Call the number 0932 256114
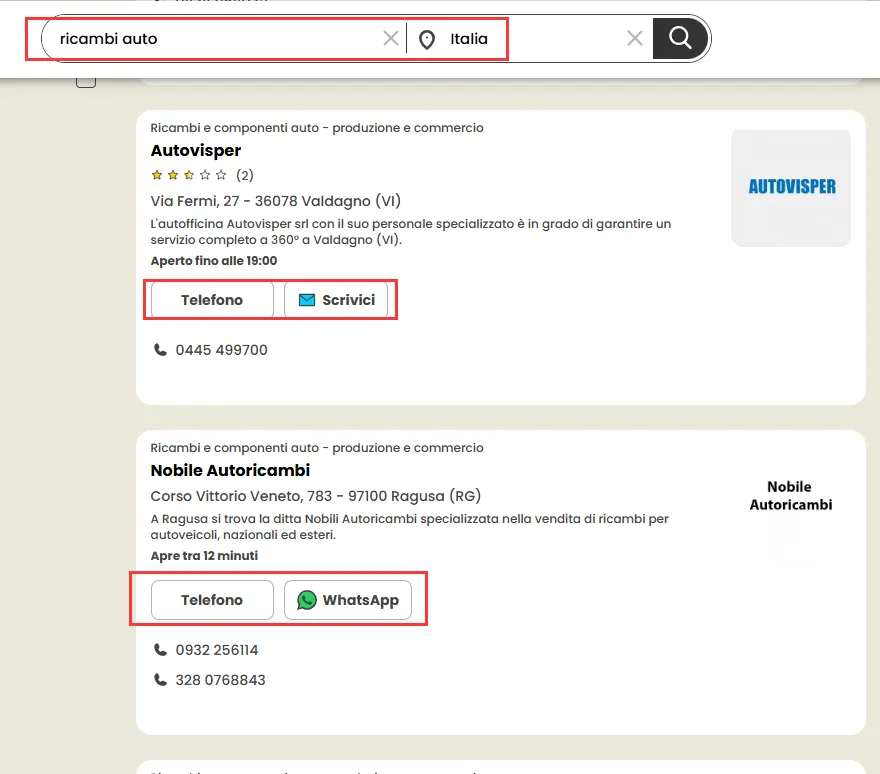880x774 pixels. pyautogui.click(x=216, y=650)
